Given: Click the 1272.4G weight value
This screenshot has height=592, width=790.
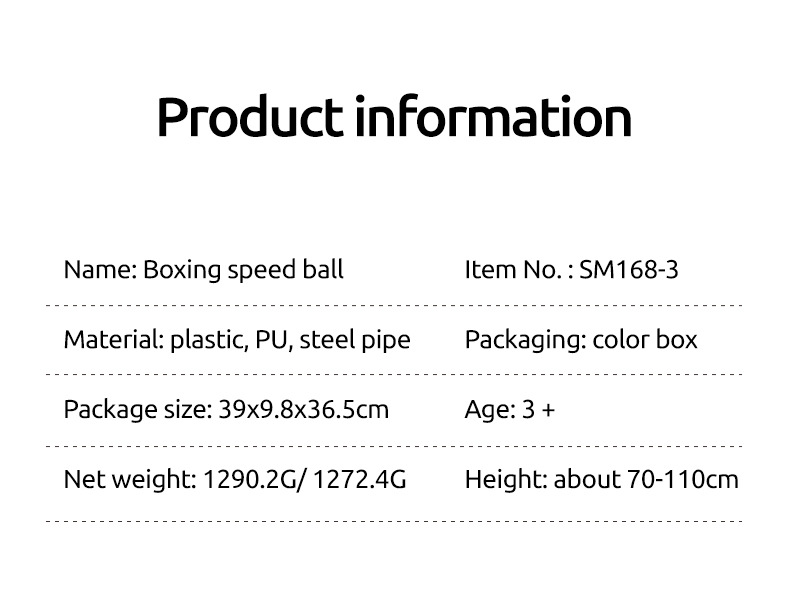Looking at the screenshot, I should (360, 479).
